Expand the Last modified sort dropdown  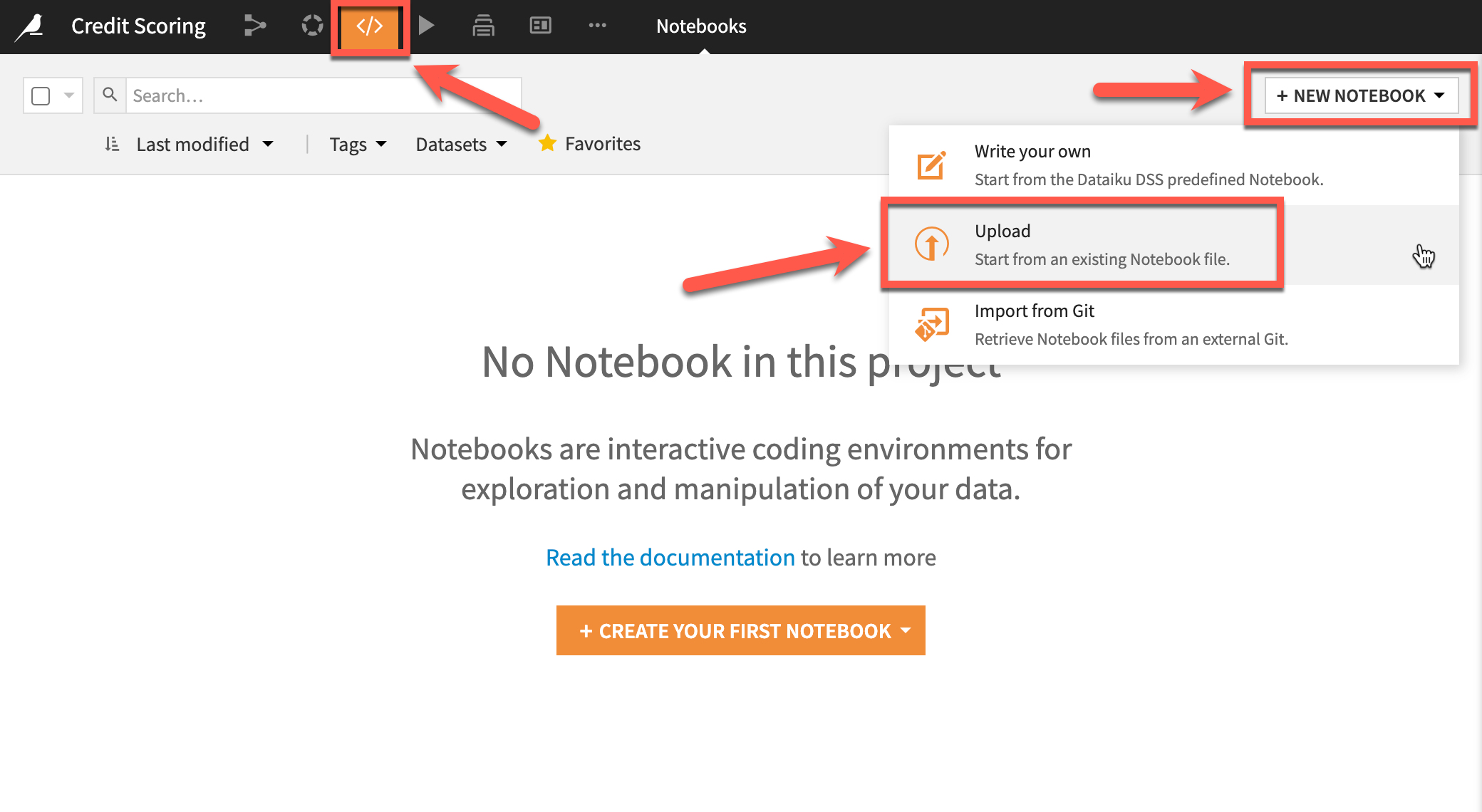click(x=204, y=144)
